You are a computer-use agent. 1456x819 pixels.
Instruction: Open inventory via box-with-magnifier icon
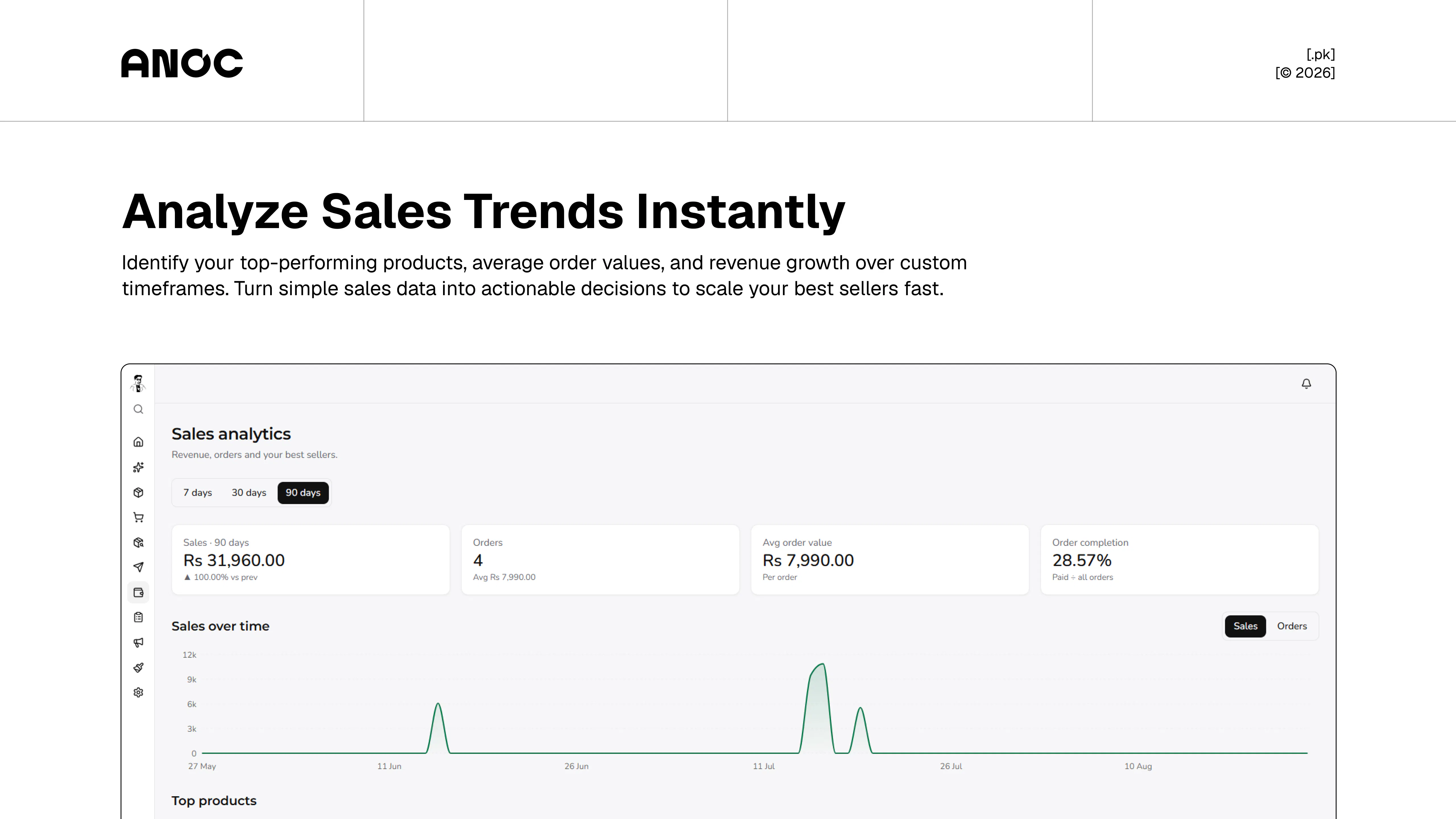(x=138, y=543)
